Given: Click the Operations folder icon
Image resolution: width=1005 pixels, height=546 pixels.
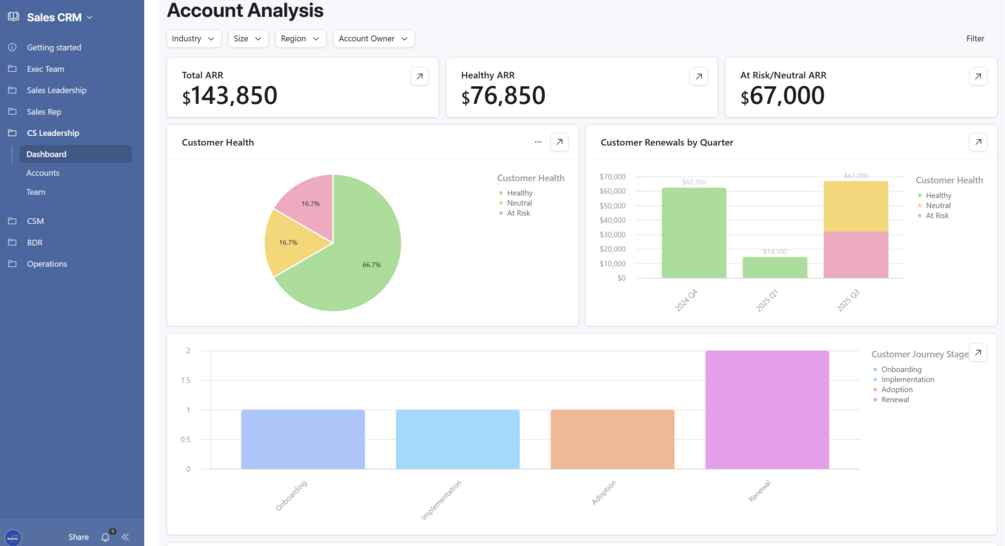Looking at the screenshot, I should [x=12, y=263].
